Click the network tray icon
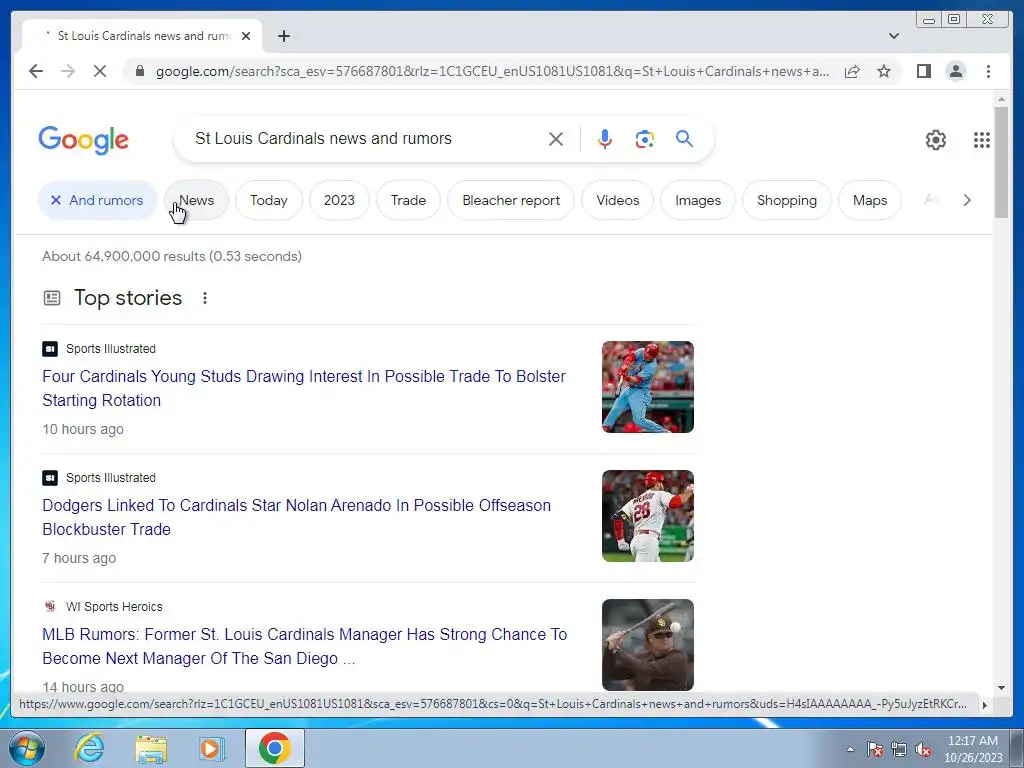This screenshot has height=768, width=1024. coord(899,749)
